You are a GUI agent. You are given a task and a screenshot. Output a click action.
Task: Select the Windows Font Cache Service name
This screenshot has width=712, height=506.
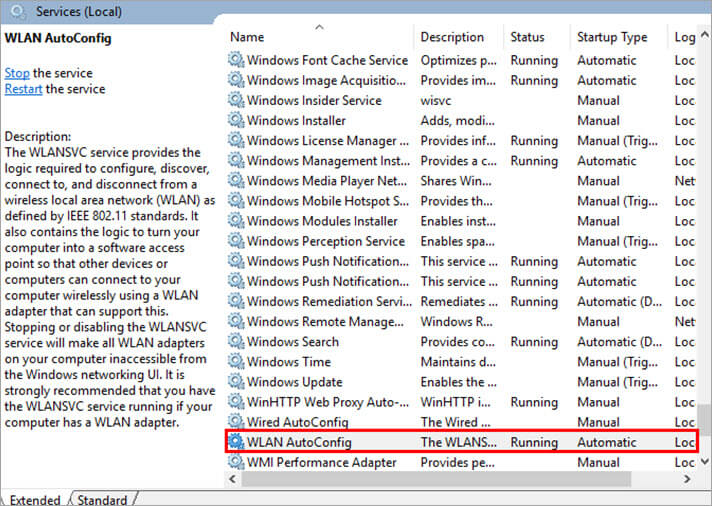pos(327,60)
